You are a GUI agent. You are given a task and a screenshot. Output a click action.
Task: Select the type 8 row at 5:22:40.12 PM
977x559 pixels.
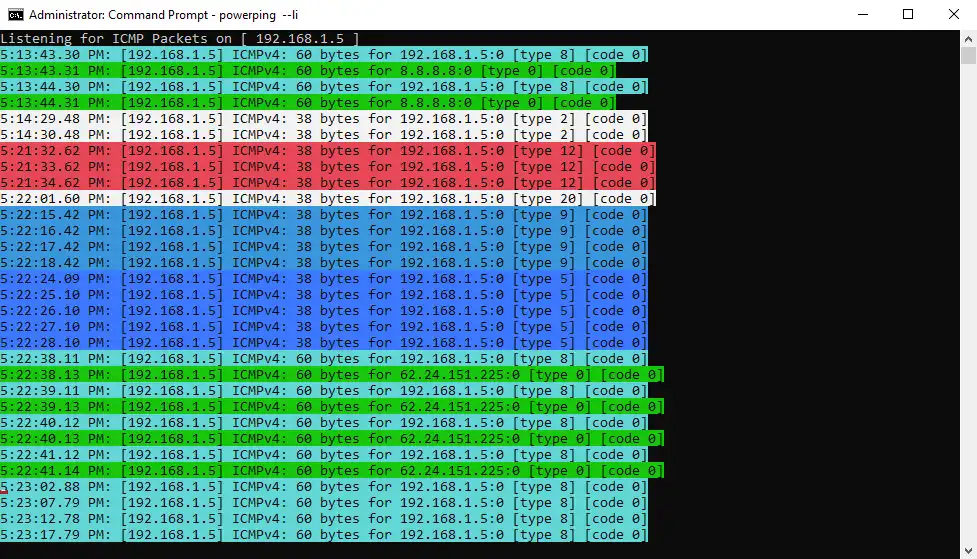[324, 423]
